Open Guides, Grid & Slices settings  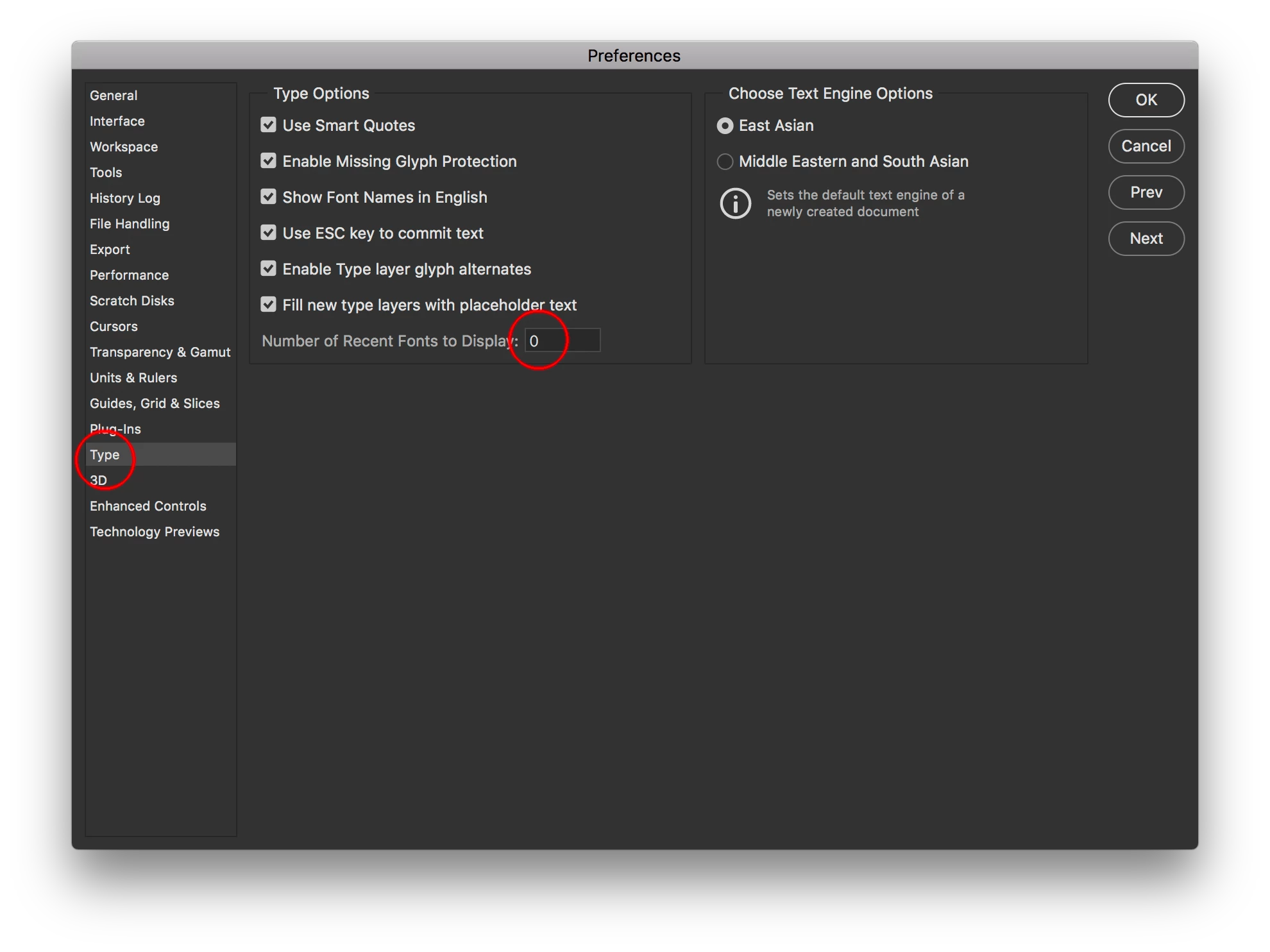point(155,404)
